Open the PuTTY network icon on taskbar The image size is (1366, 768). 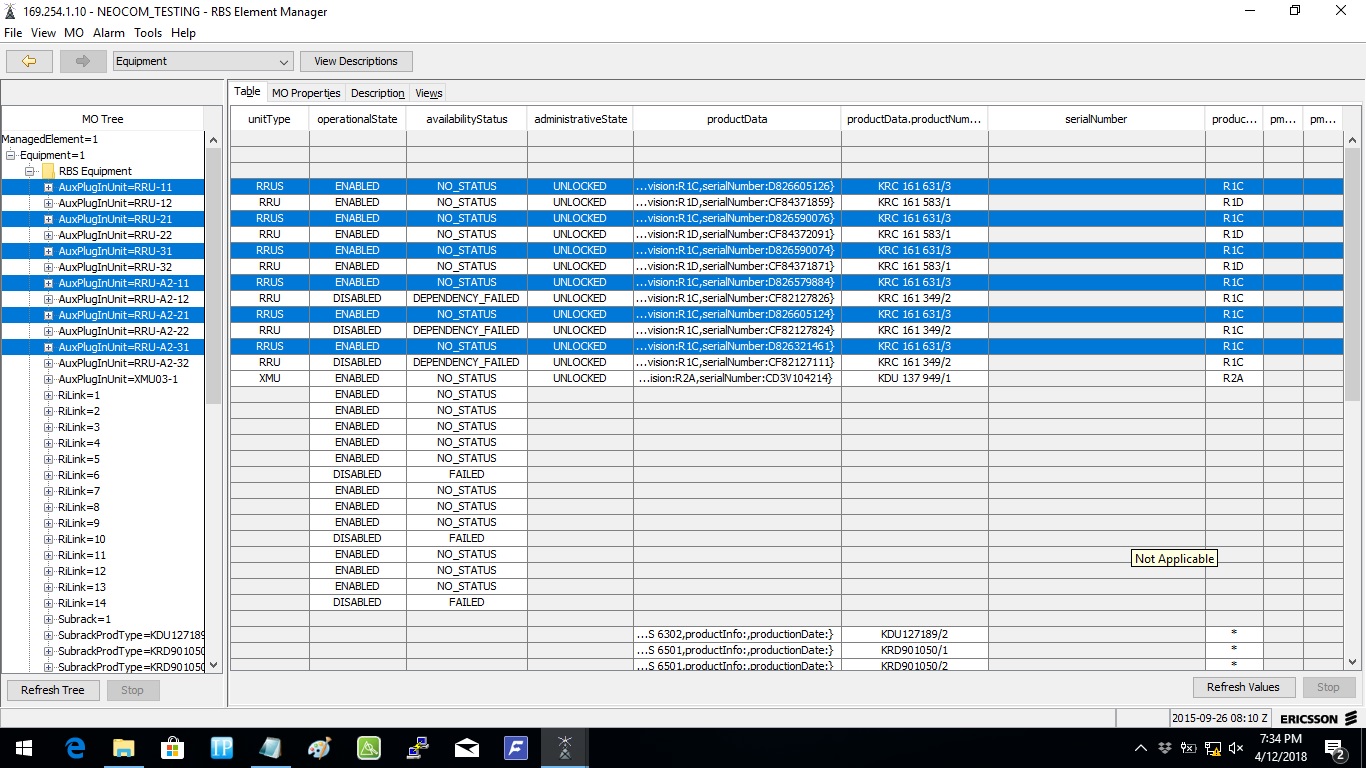click(418, 747)
